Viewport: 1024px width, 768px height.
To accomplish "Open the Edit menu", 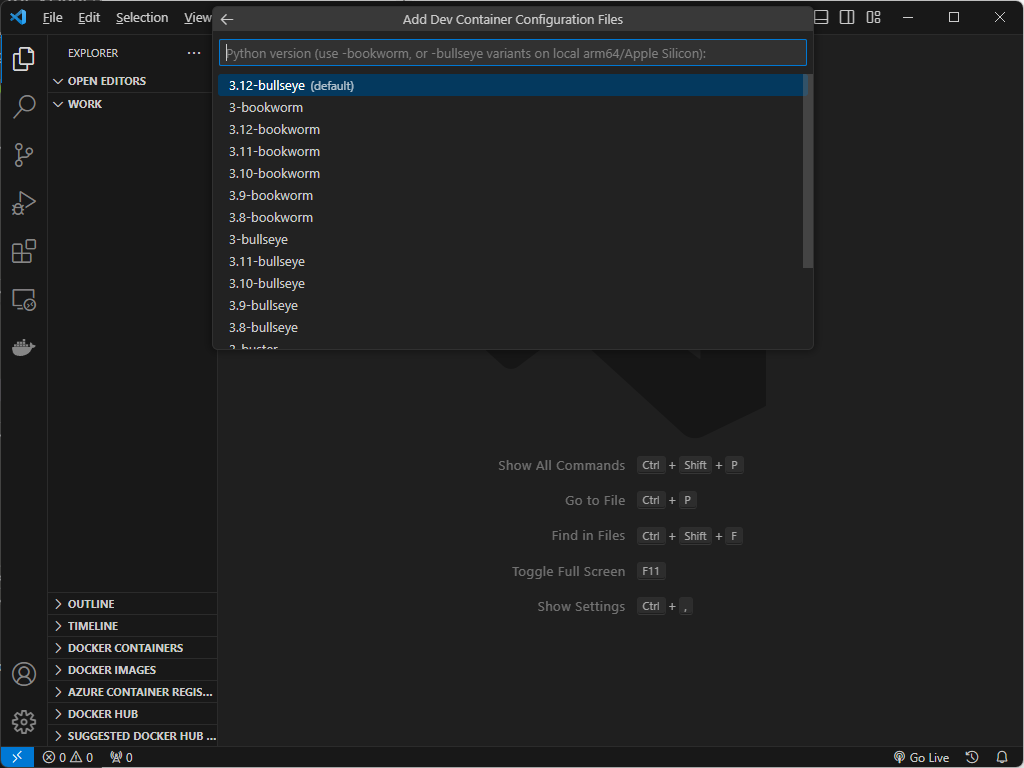I will [89, 18].
